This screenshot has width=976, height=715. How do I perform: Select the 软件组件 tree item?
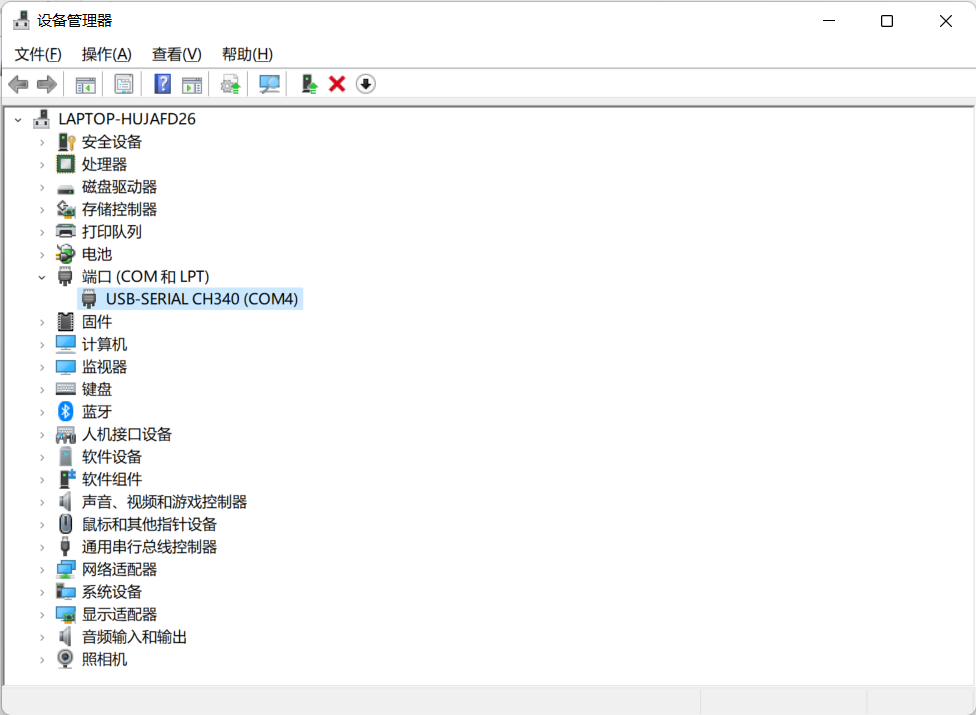(112, 479)
